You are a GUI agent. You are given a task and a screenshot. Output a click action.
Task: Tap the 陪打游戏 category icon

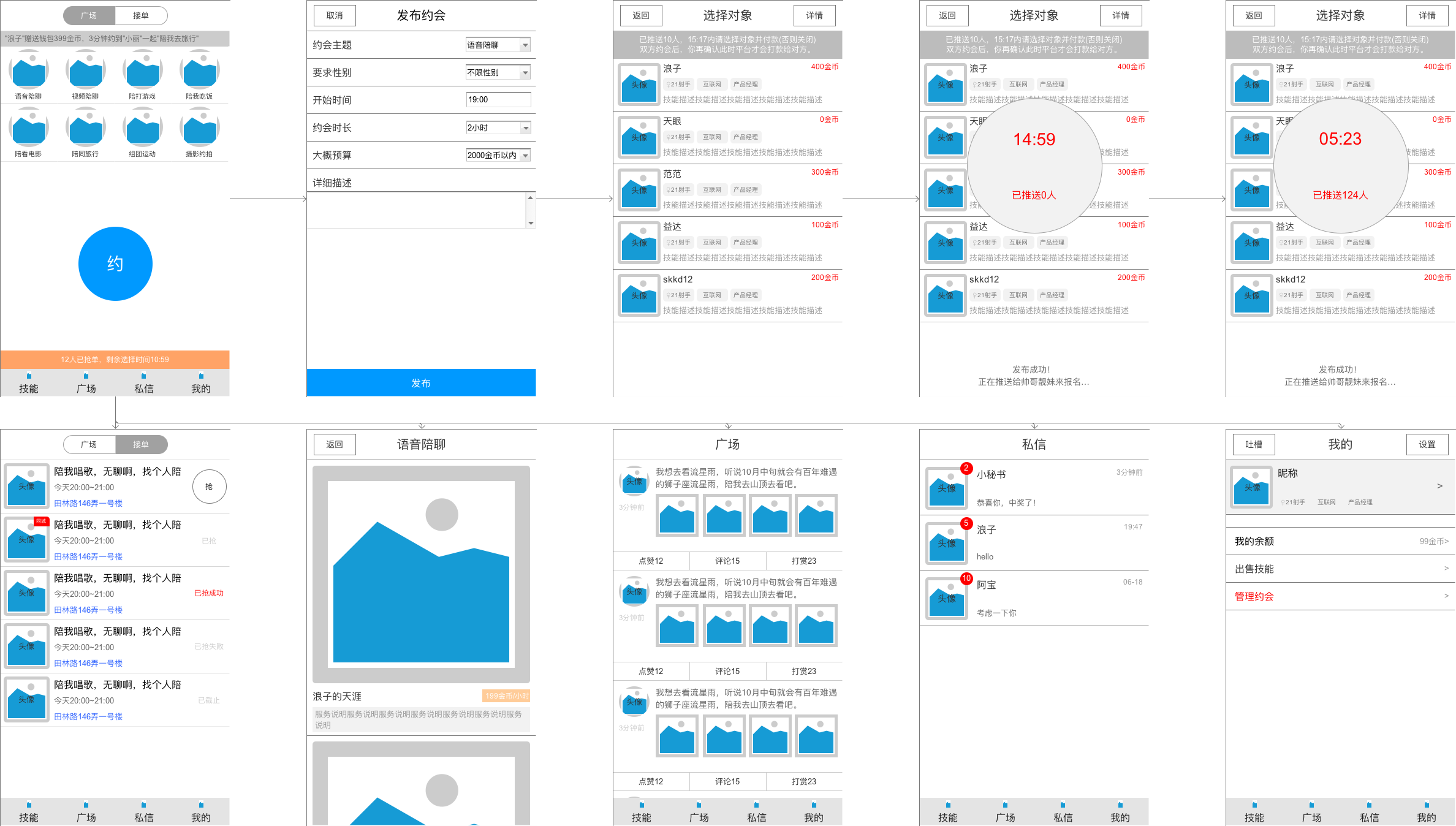point(143,70)
